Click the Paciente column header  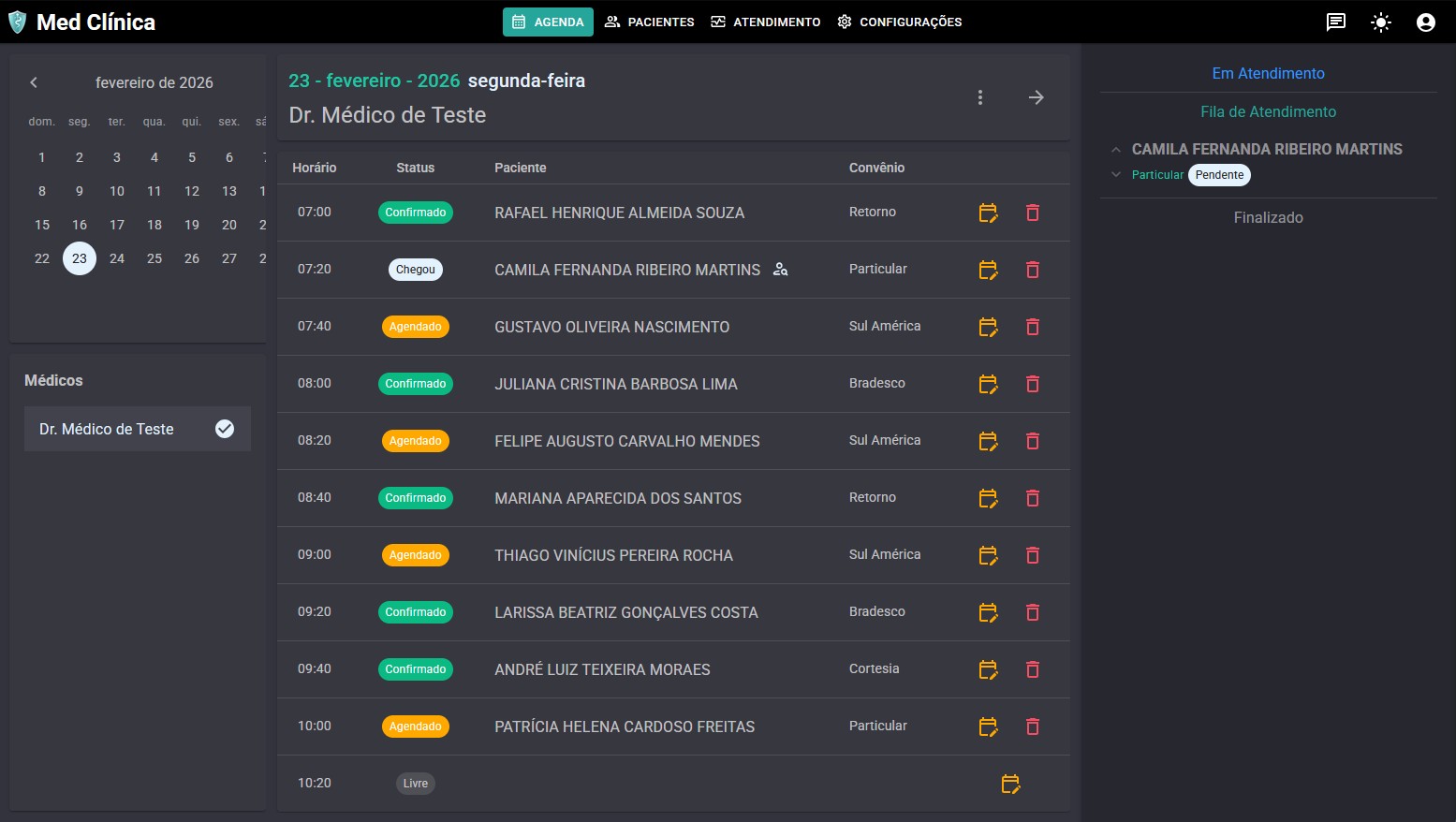point(521,168)
